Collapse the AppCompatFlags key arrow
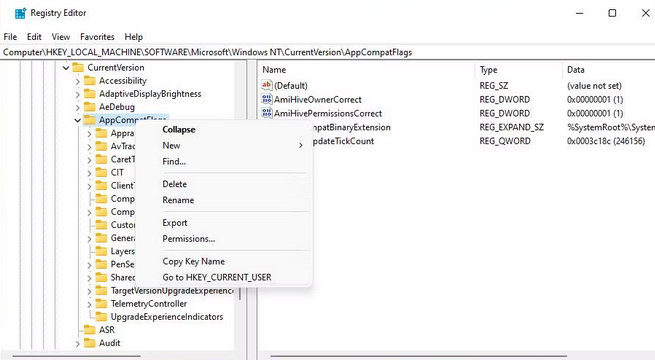This screenshot has height=360, width=655. pos(78,120)
